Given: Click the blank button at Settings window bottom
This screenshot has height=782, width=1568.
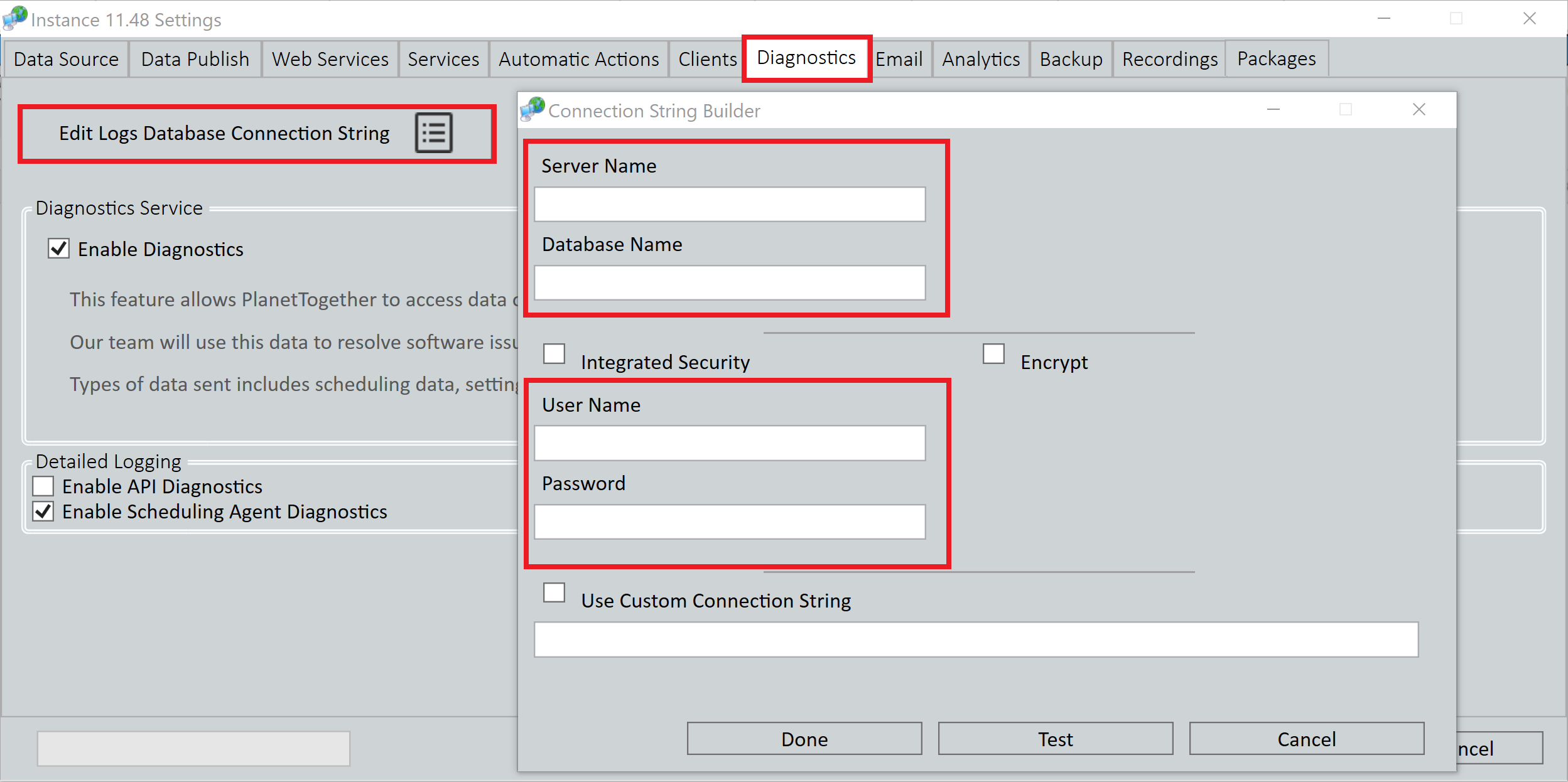Looking at the screenshot, I should 193,748.
